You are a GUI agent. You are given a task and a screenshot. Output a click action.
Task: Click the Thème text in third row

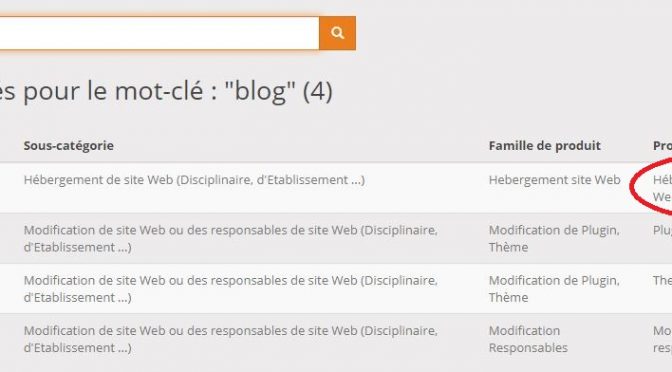[x=508, y=297]
